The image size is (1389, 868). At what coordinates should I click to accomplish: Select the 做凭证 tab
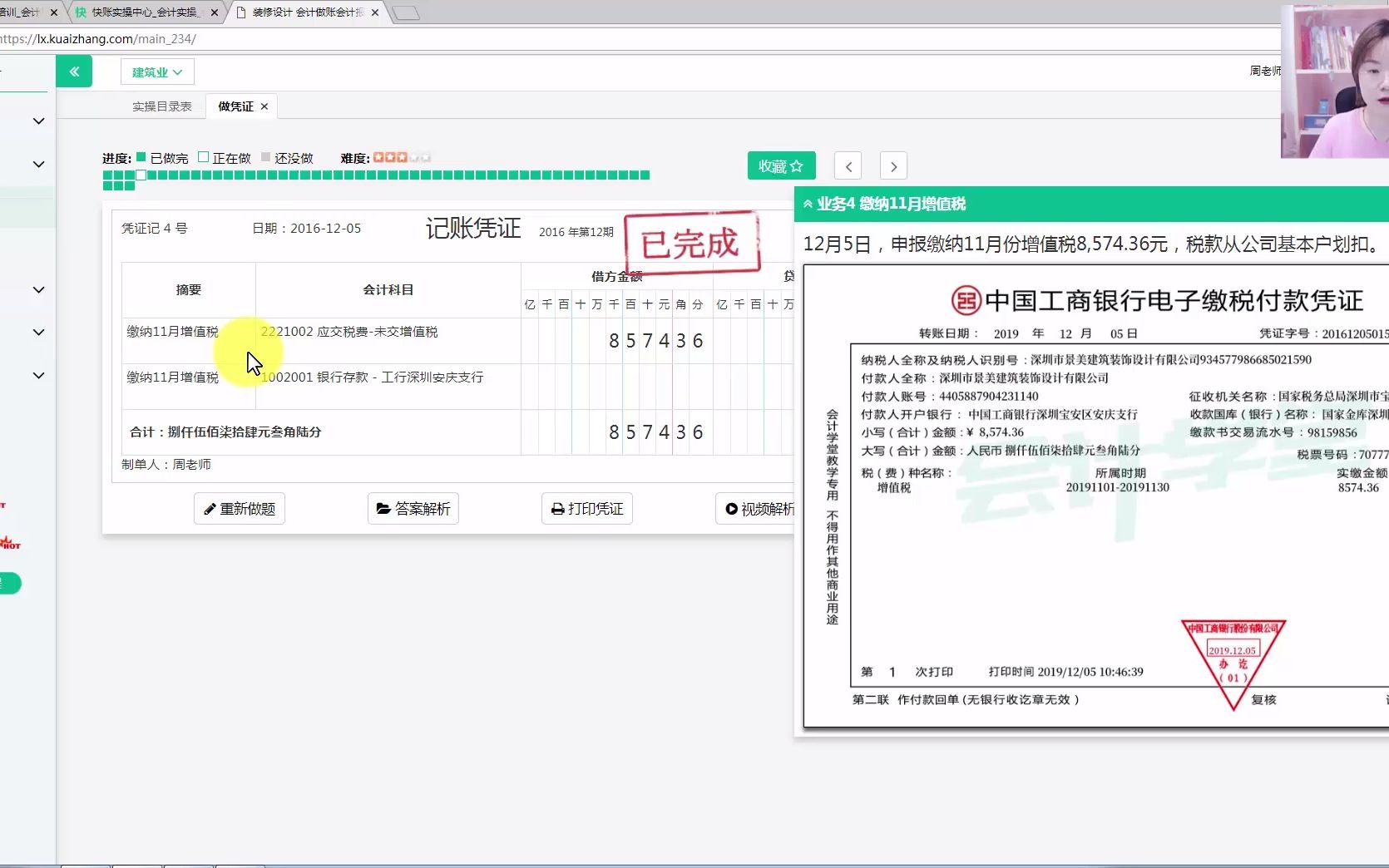pos(235,106)
